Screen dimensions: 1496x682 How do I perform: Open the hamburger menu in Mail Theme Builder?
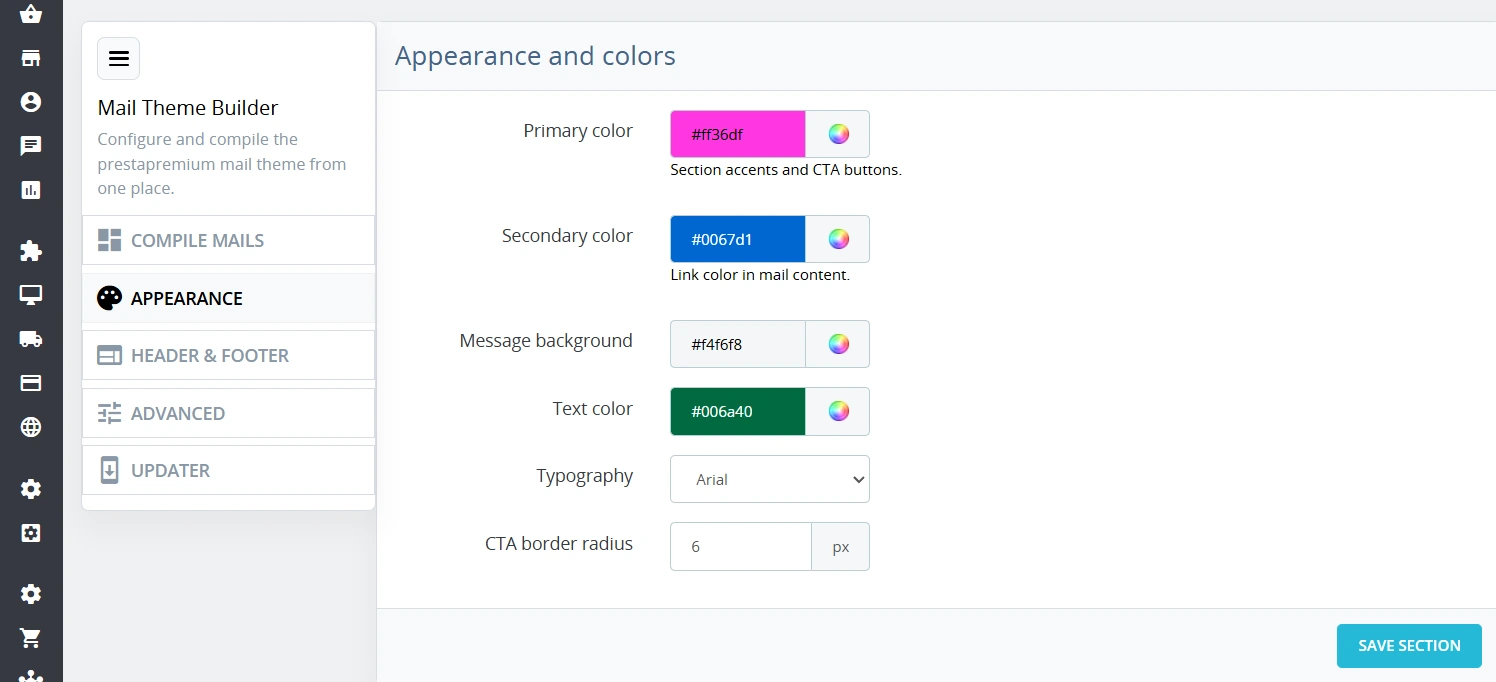click(x=118, y=58)
